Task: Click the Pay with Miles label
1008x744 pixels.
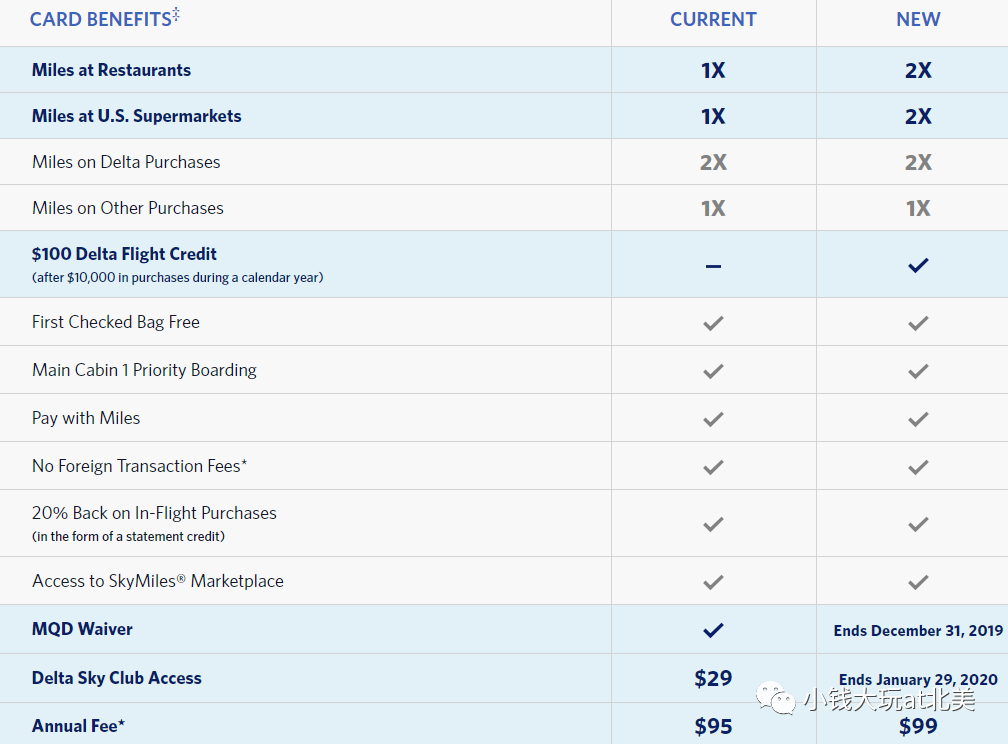Action: pos(86,418)
